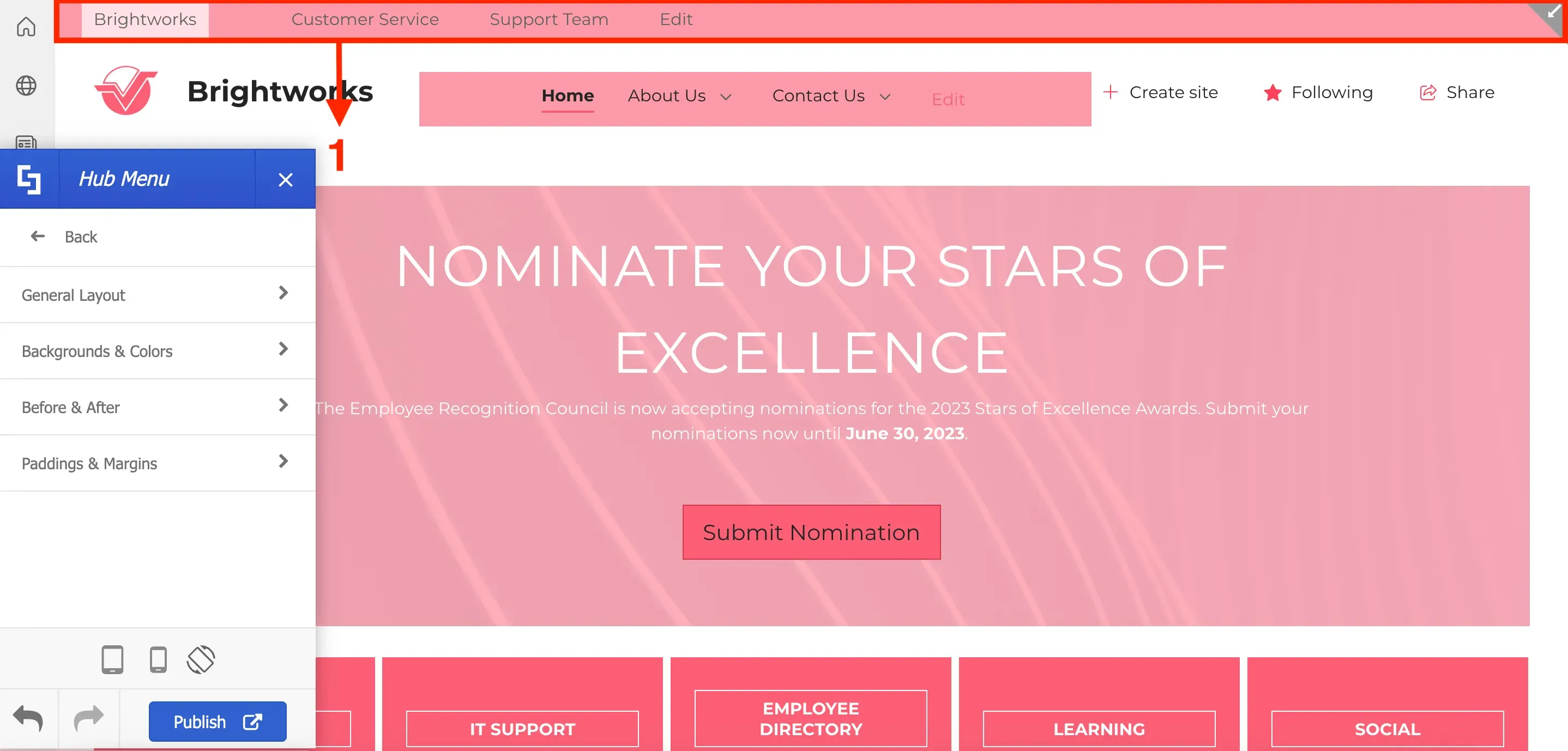1568x751 pixels.
Task: Click the rotate device orientation icon
Action: [201, 659]
